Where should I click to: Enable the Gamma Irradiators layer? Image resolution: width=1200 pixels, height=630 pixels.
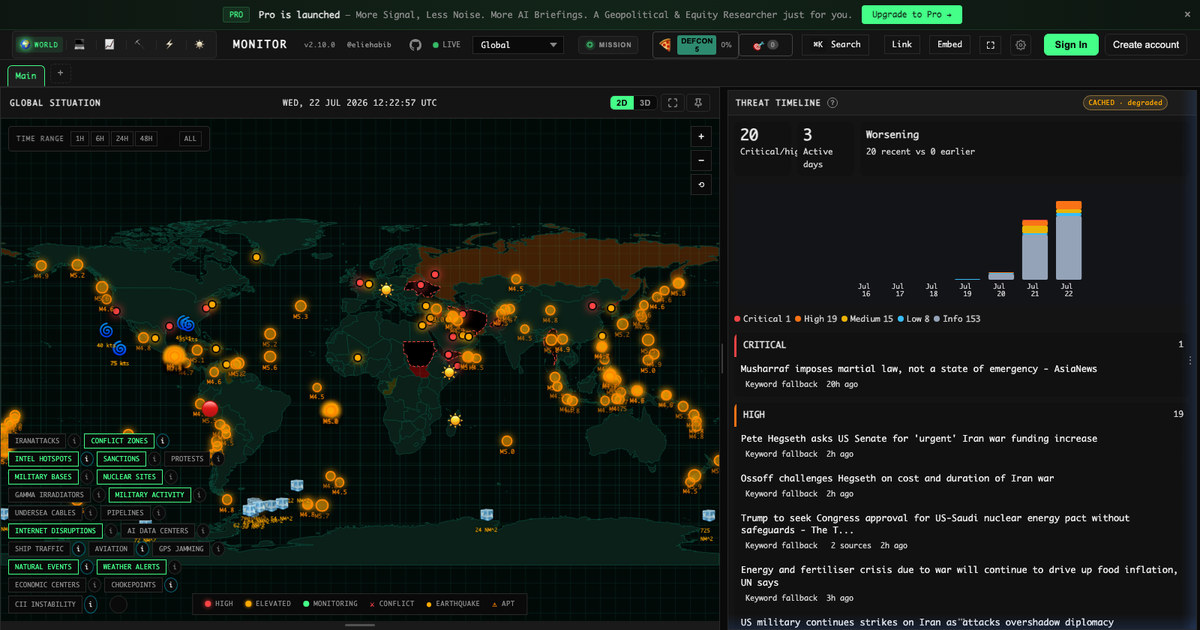click(x=49, y=495)
